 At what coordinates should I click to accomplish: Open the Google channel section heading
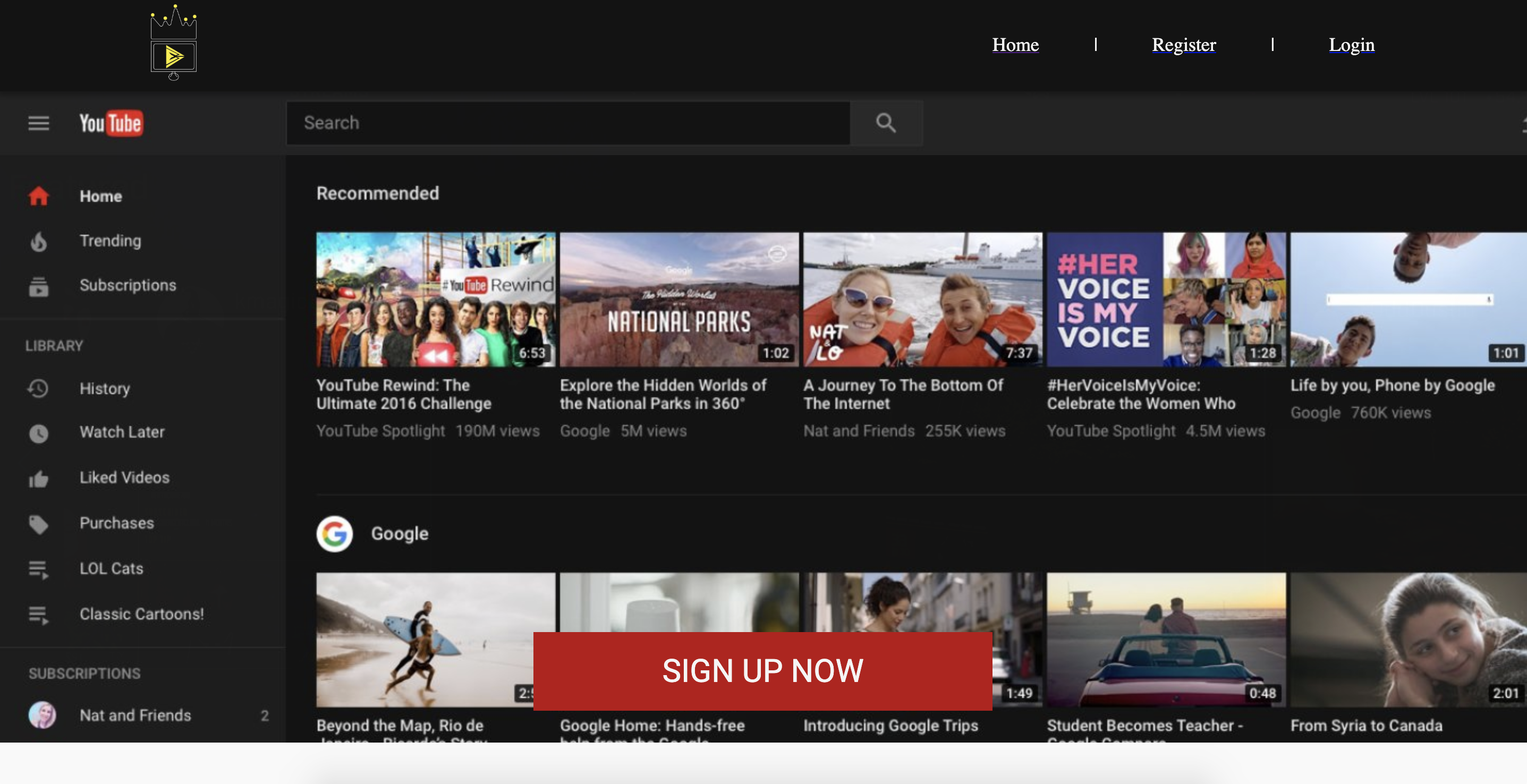click(400, 533)
